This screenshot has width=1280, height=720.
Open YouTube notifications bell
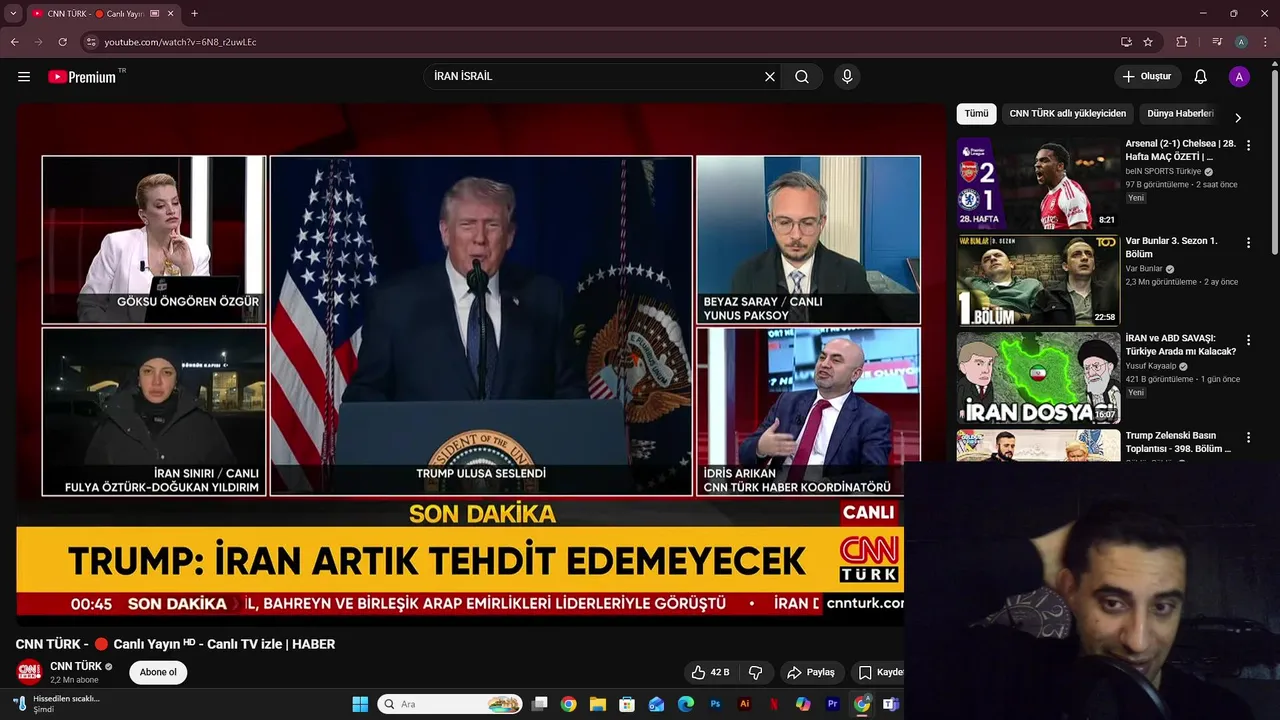(x=1201, y=77)
